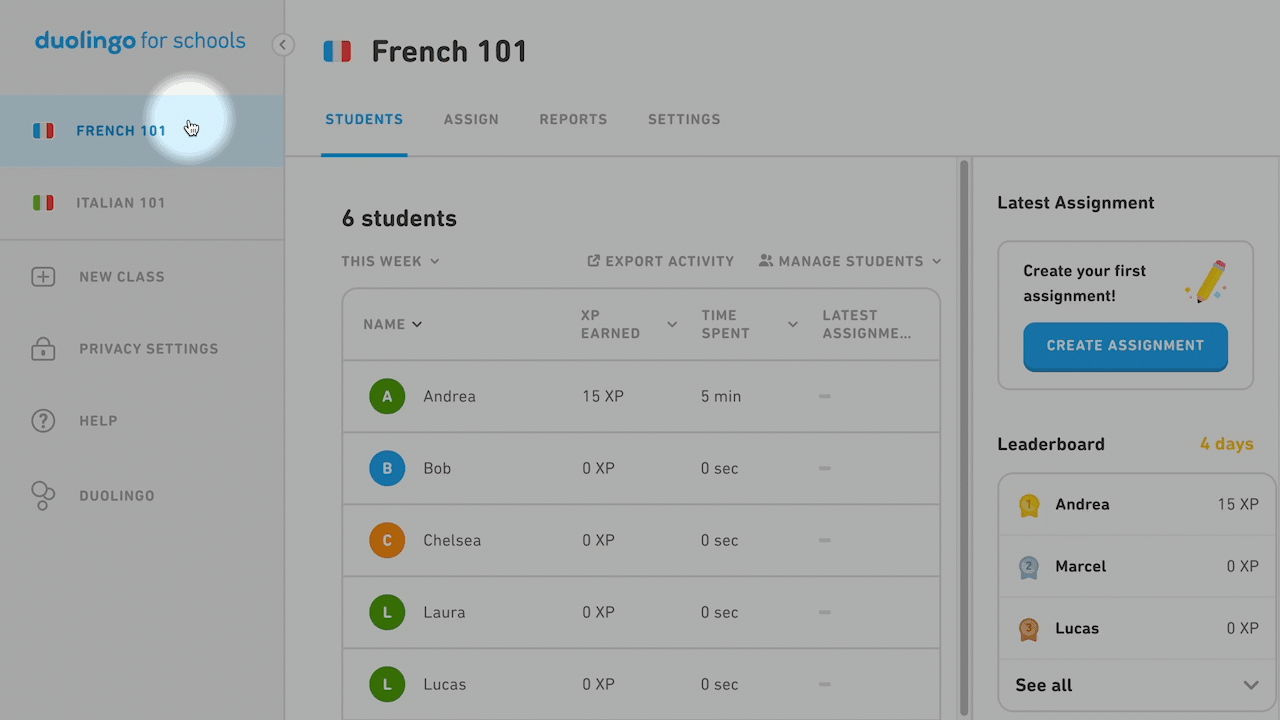Click Chelsea's orange avatar icon
This screenshot has height=720, width=1280.
pyautogui.click(x=387, y=540)
